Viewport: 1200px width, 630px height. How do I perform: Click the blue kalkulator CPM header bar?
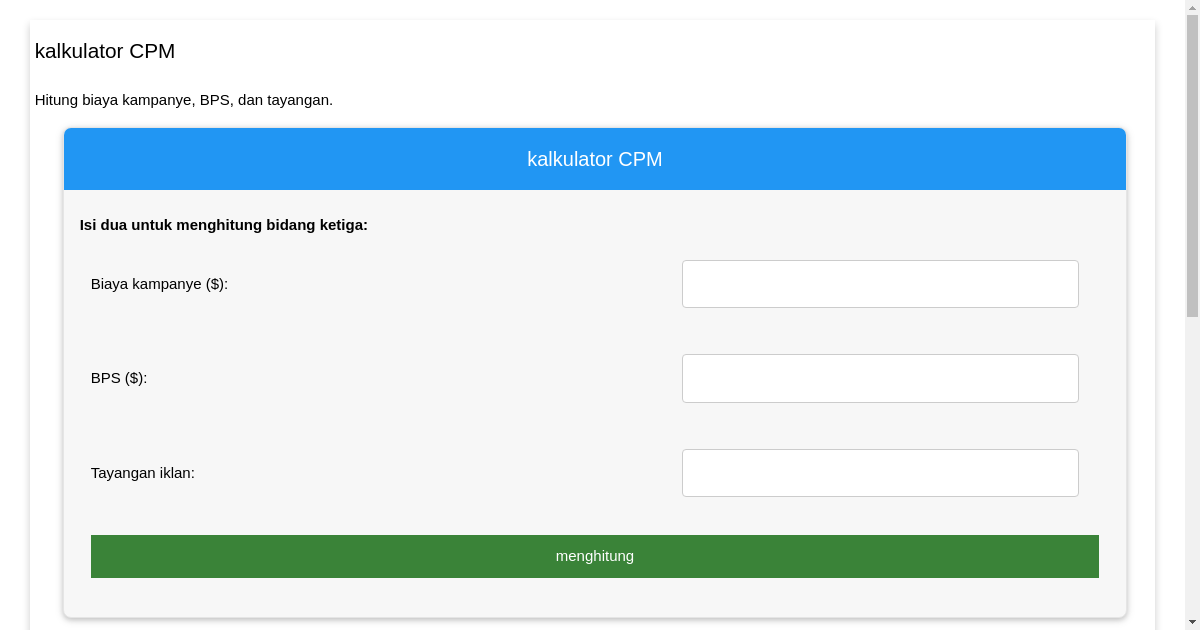point(595,158)
